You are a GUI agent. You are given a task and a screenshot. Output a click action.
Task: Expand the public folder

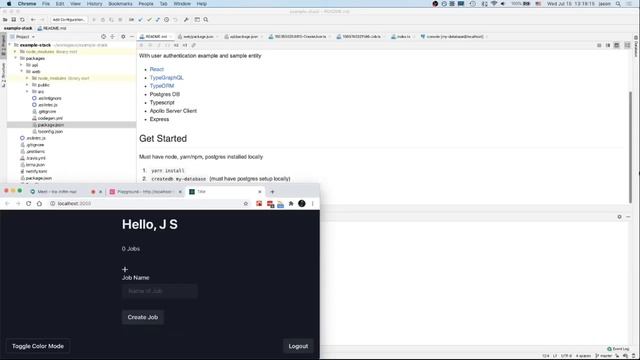[x=27, y=85]
